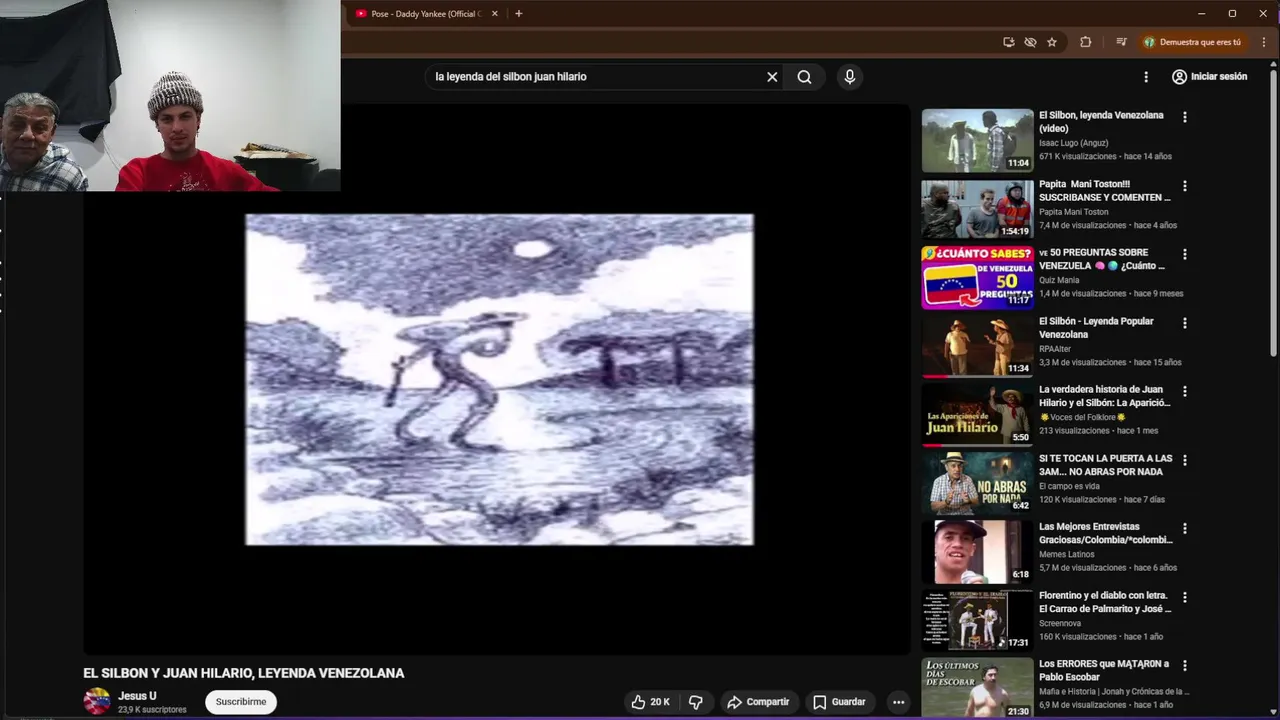Open Las Mejores Entrevistas Graciosas thumbnail

coord(977,552)
